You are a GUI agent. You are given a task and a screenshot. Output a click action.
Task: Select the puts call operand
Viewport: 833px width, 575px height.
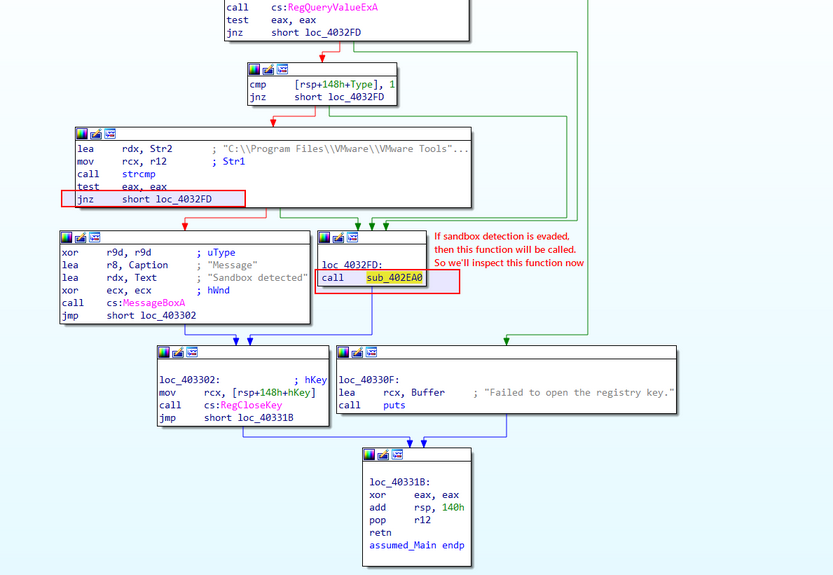pos(394,405)
